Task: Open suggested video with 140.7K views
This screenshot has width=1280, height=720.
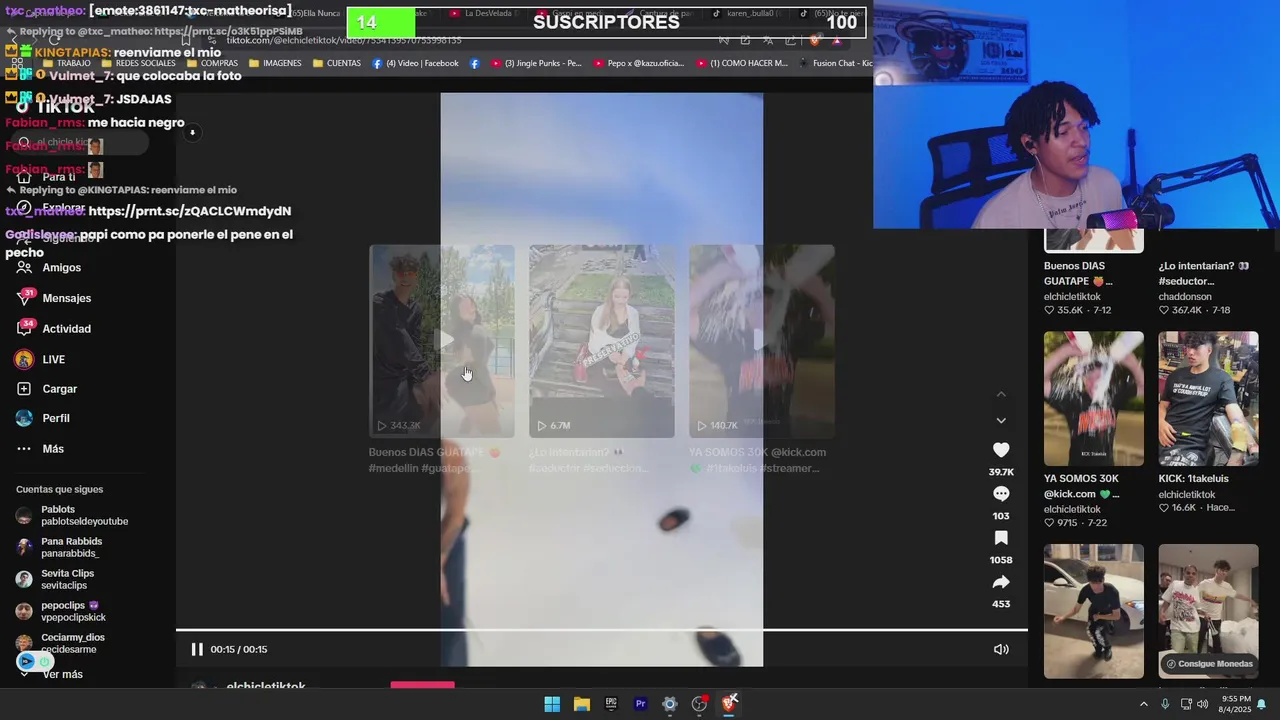Action: 762,341
